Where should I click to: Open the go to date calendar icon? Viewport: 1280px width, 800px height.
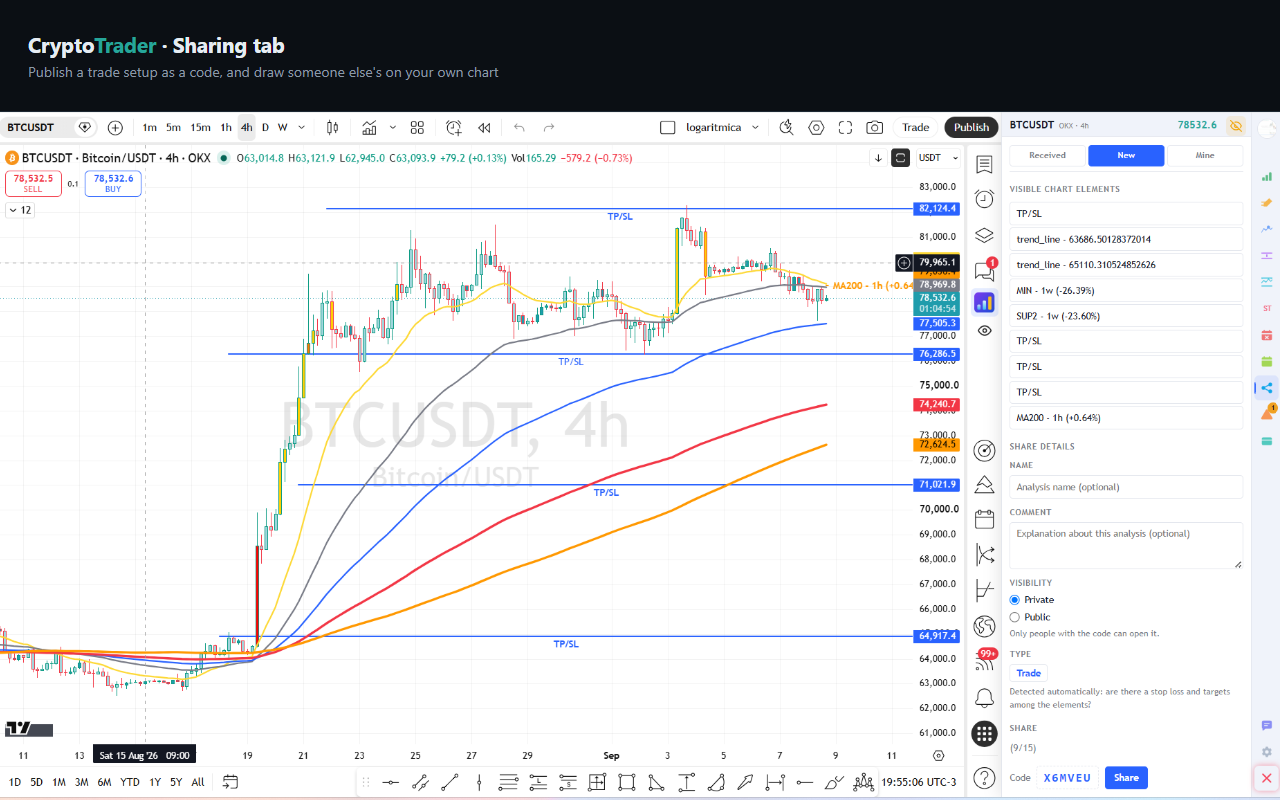click(230, 781)
